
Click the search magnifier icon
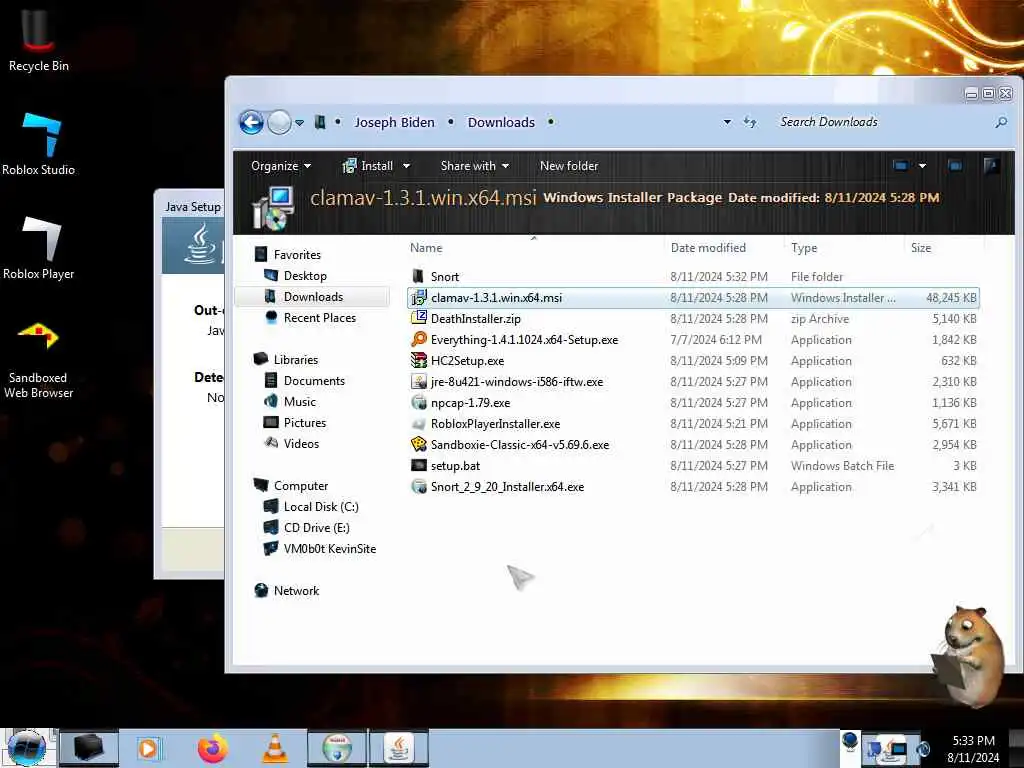coord(1000,122)
